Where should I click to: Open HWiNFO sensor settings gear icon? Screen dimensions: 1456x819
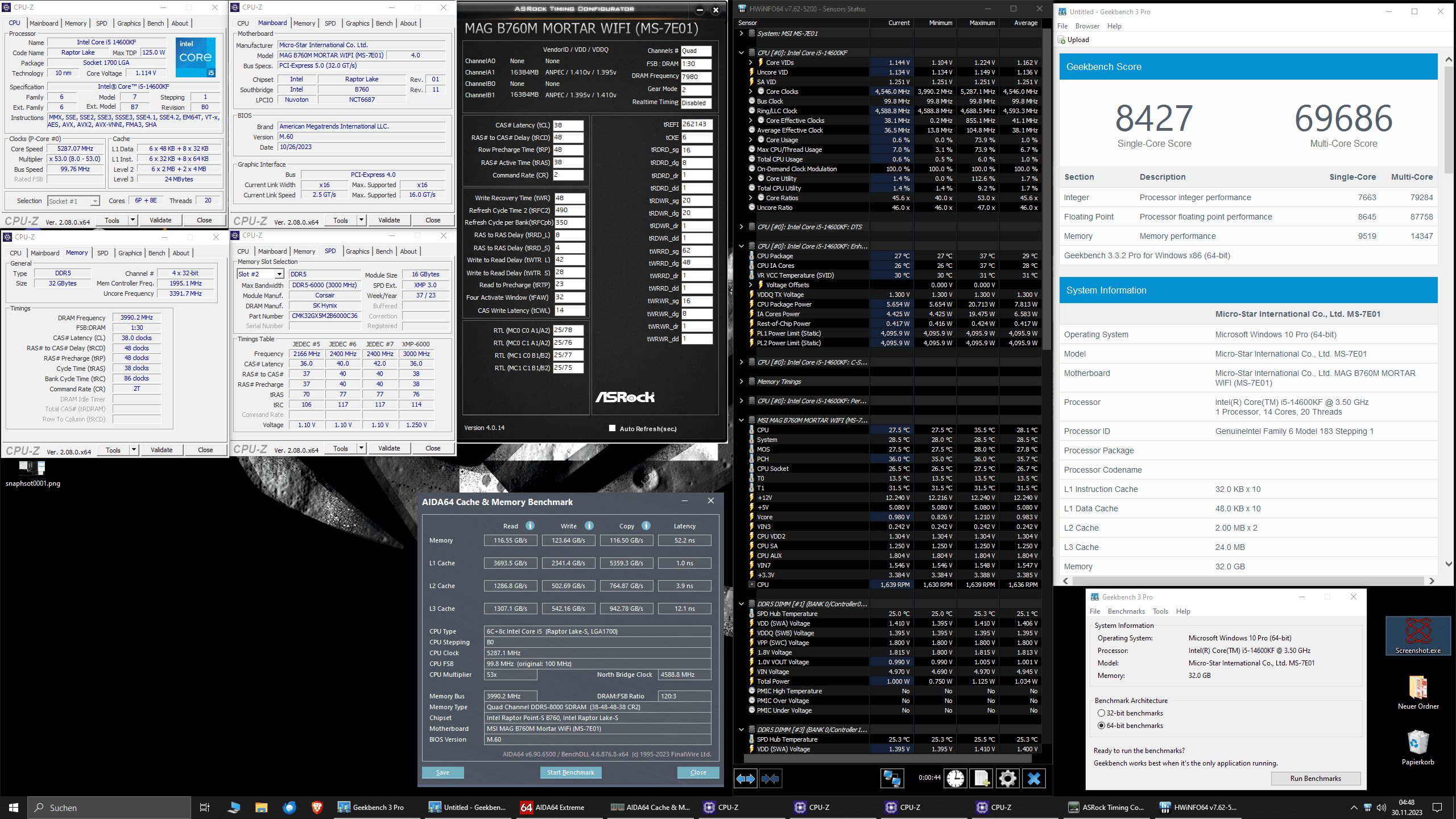(x=1007, y=779)
